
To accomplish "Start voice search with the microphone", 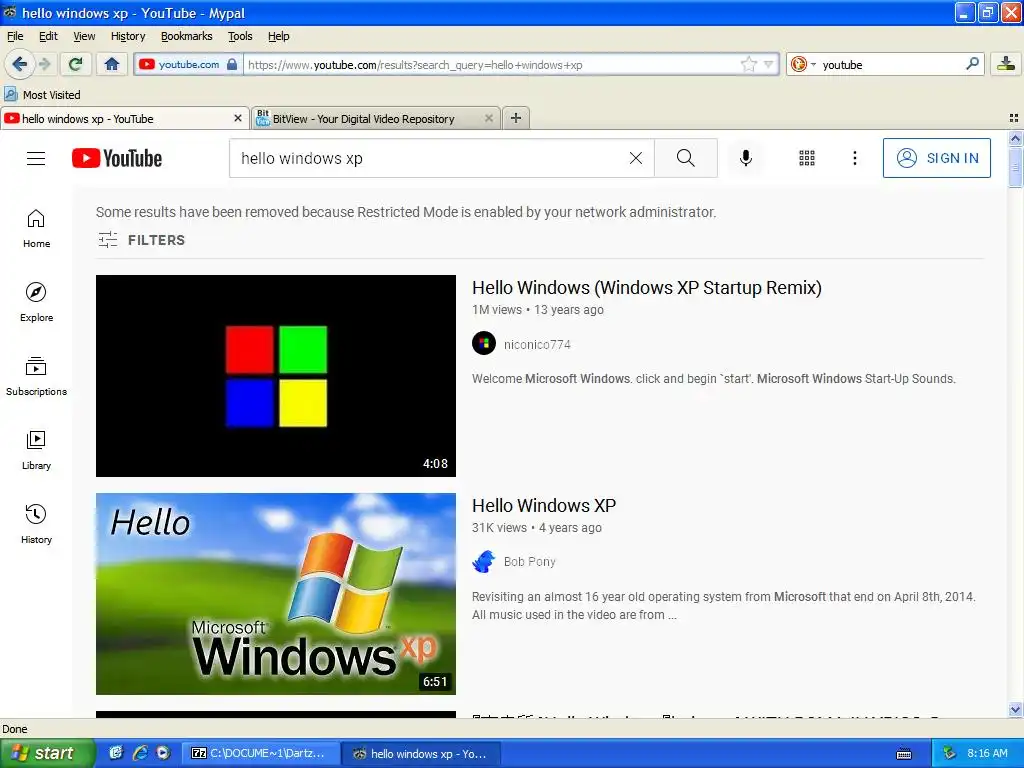I will 746,158.
